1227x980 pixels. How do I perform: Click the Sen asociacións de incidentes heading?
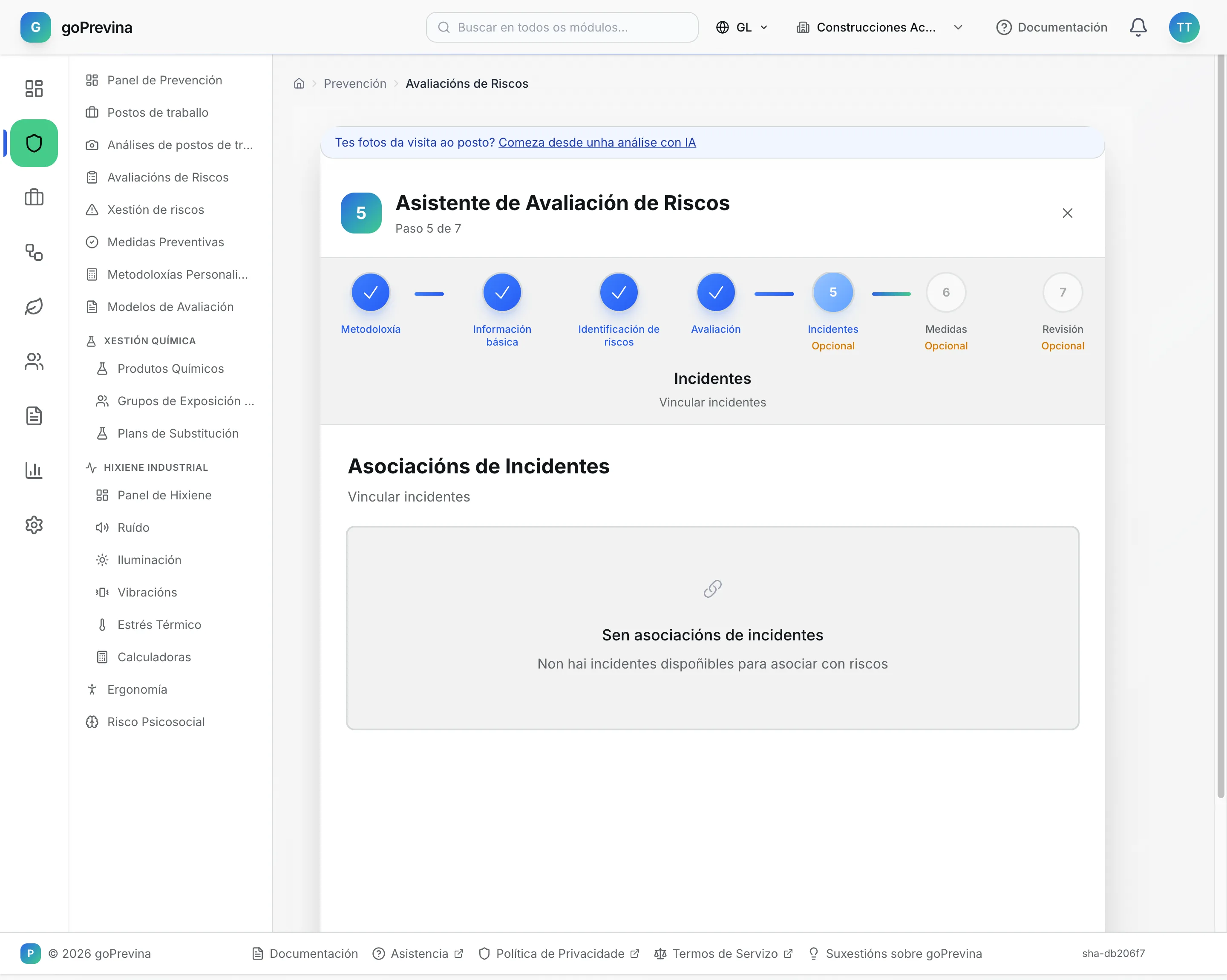coord(712,636)
